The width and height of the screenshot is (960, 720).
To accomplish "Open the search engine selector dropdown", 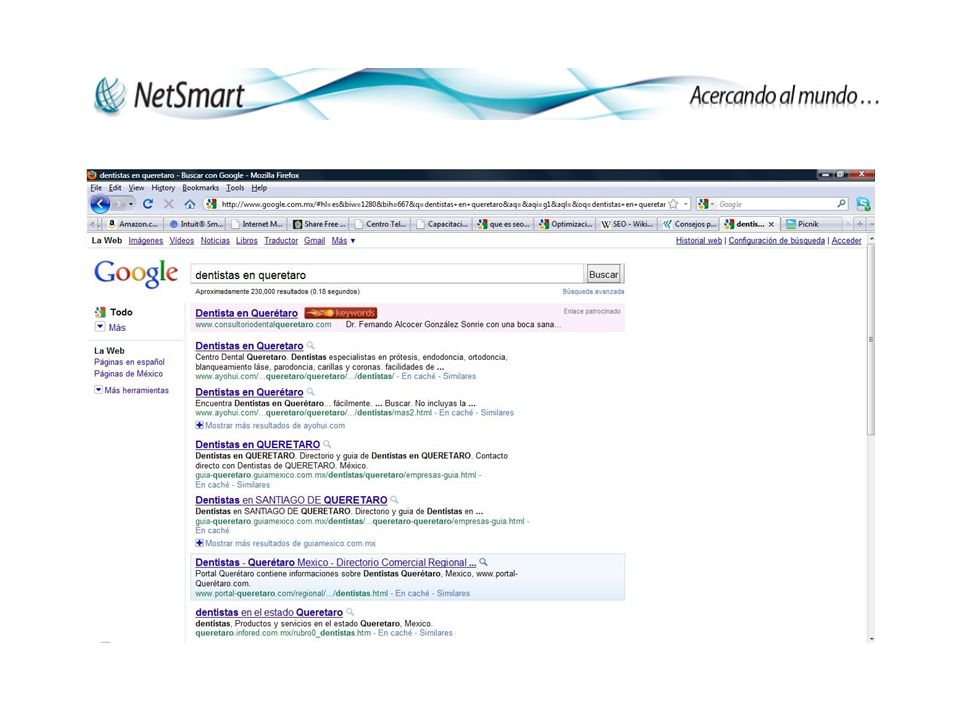I will tap(706, 204).
